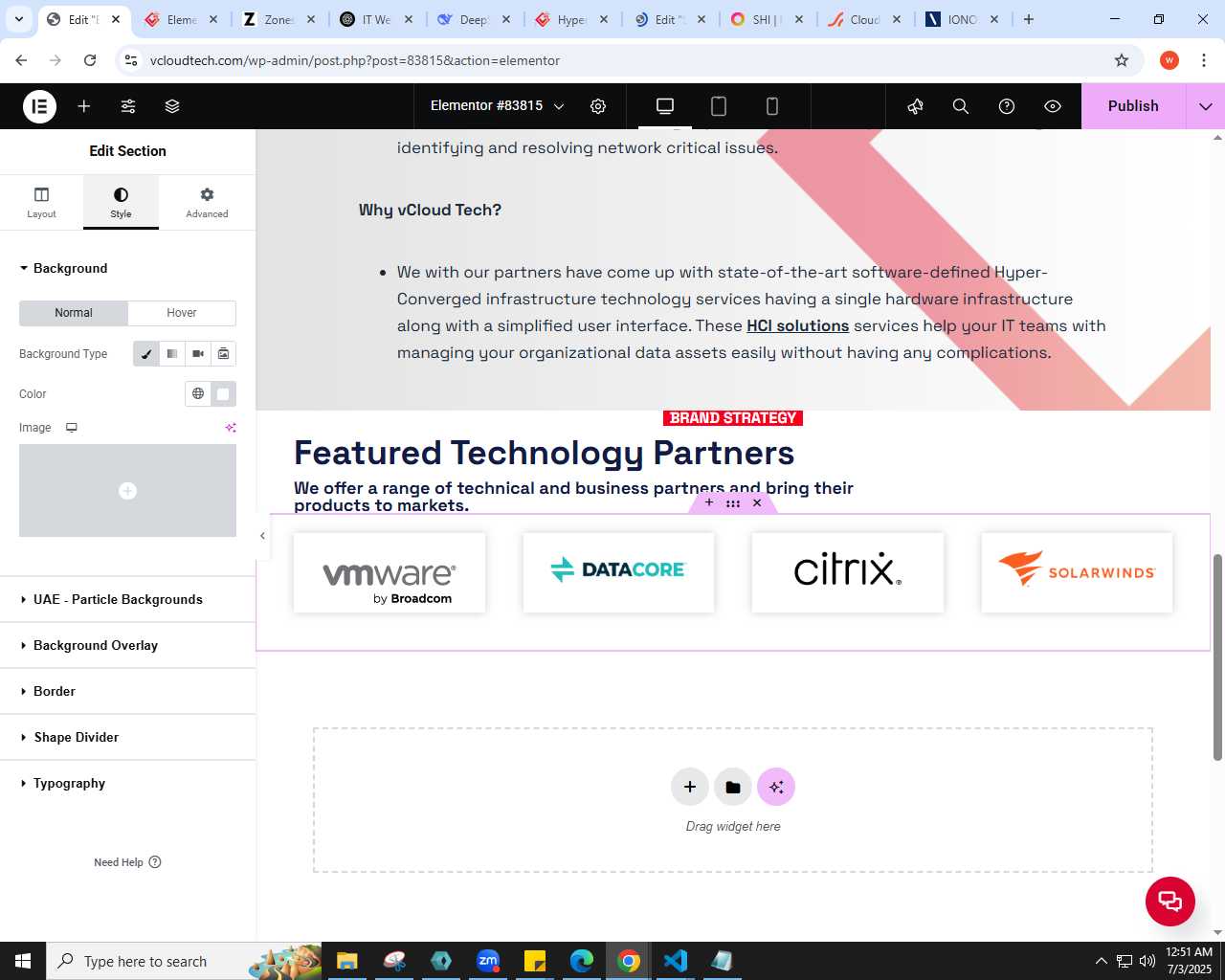
Task: Expand the Typography section
Action: (x=127, y=783)
